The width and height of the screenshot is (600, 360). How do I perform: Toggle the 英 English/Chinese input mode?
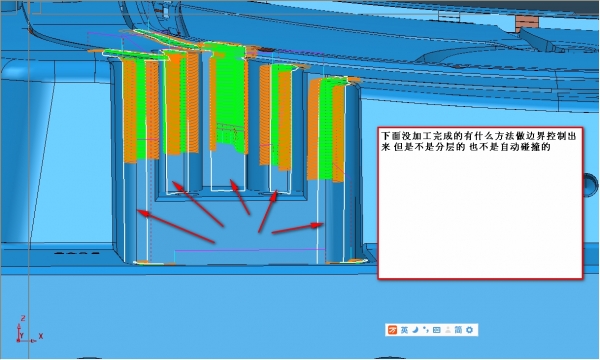point(404,330)
